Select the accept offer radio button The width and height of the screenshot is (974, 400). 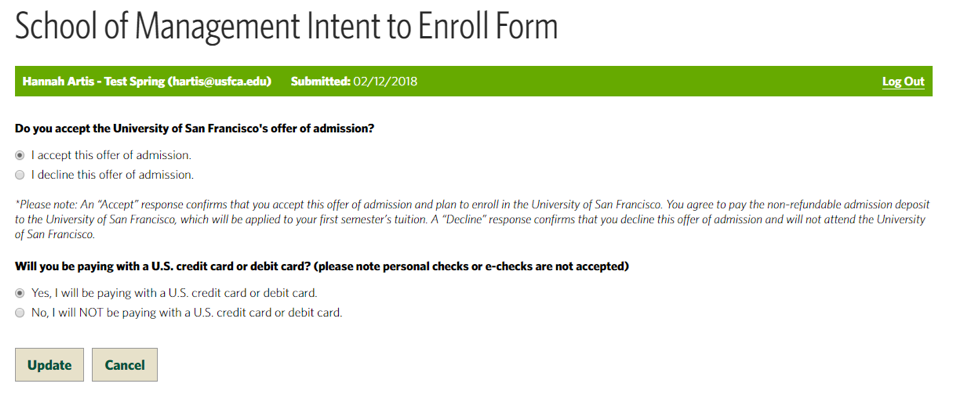[20, 155]
